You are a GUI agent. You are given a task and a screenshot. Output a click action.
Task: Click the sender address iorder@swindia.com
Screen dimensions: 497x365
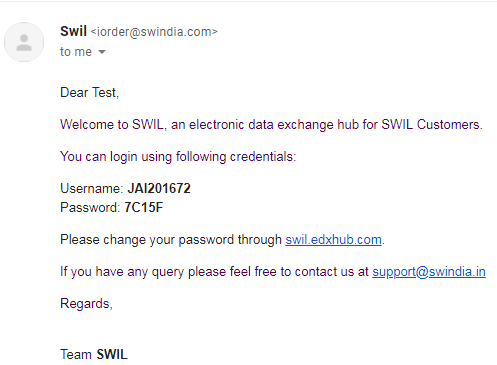click(x=154, y=32)
